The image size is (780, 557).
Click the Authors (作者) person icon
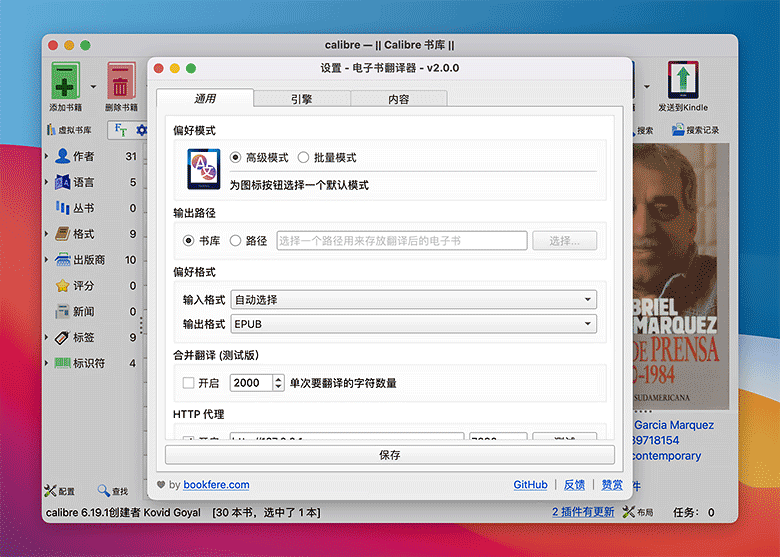point(63,156)
